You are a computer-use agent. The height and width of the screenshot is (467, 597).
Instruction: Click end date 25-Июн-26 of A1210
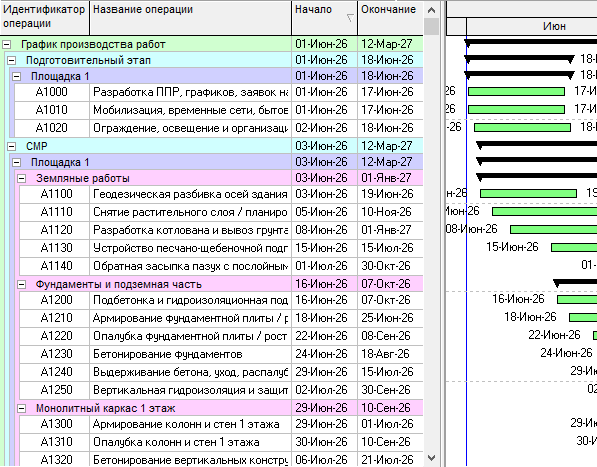[x=387, y=318]
